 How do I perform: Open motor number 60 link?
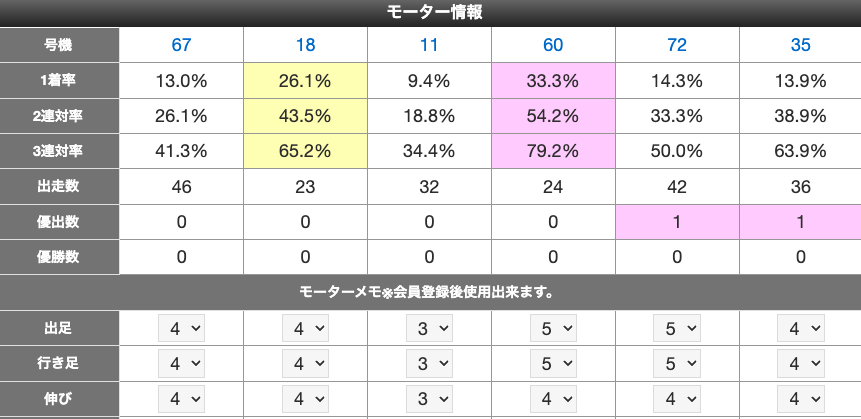point(553,45)
